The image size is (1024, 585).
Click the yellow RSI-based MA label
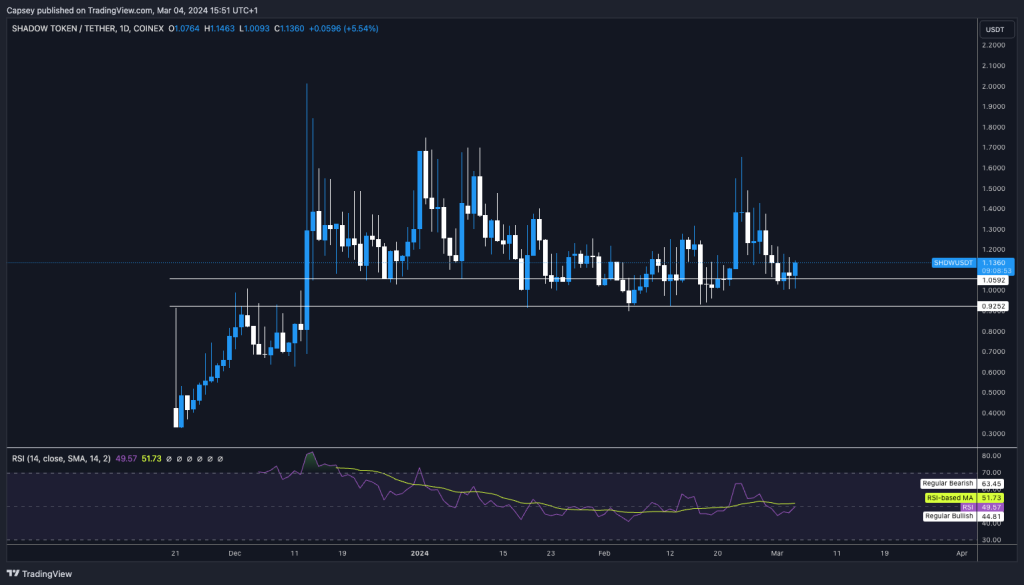coord(948,497)
